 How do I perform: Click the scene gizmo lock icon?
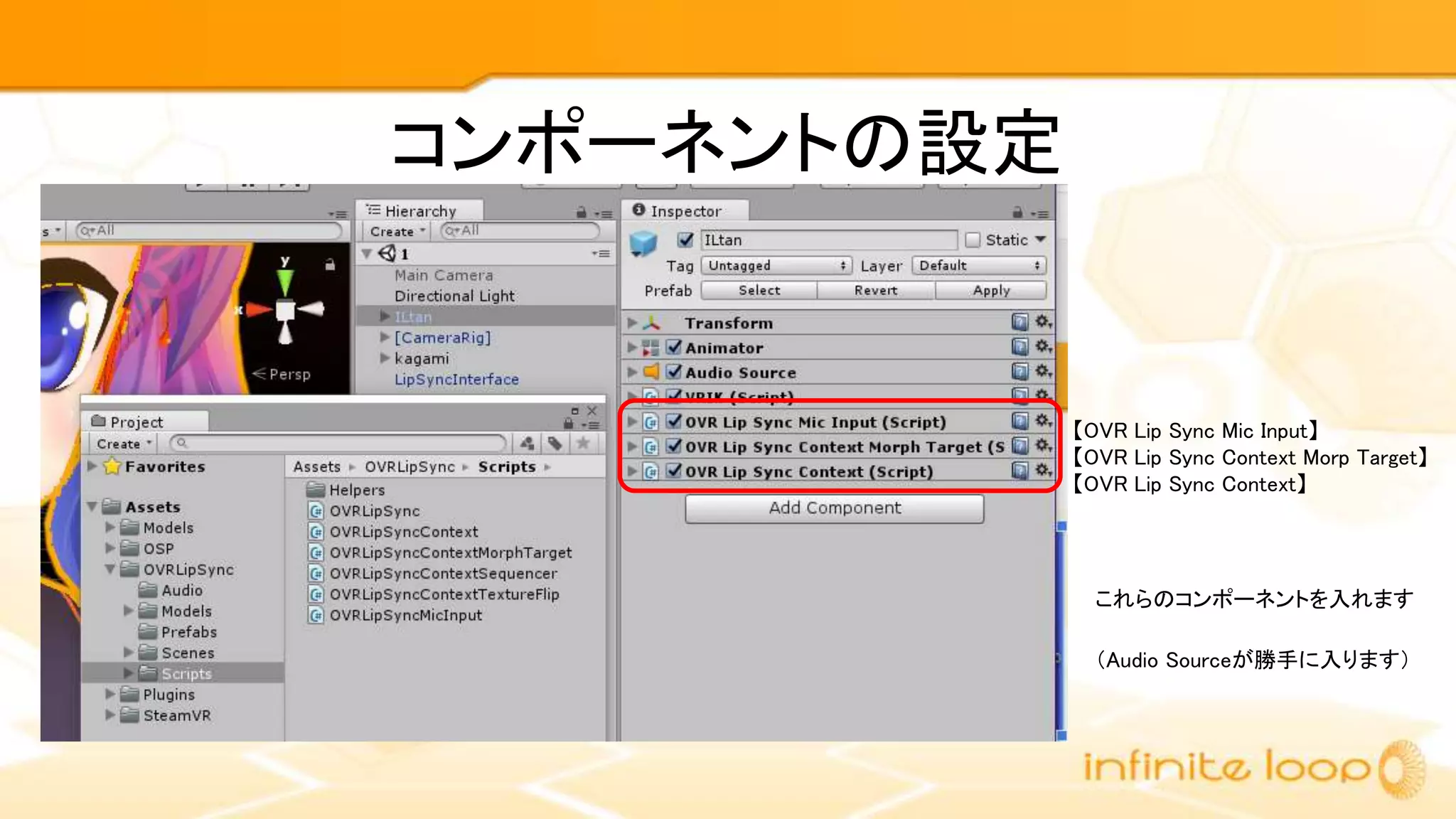point(330,264)
